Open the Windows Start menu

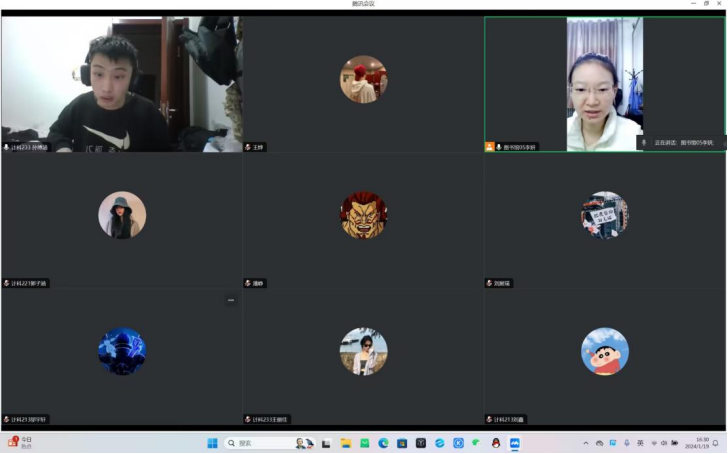(x=212, y=443)
